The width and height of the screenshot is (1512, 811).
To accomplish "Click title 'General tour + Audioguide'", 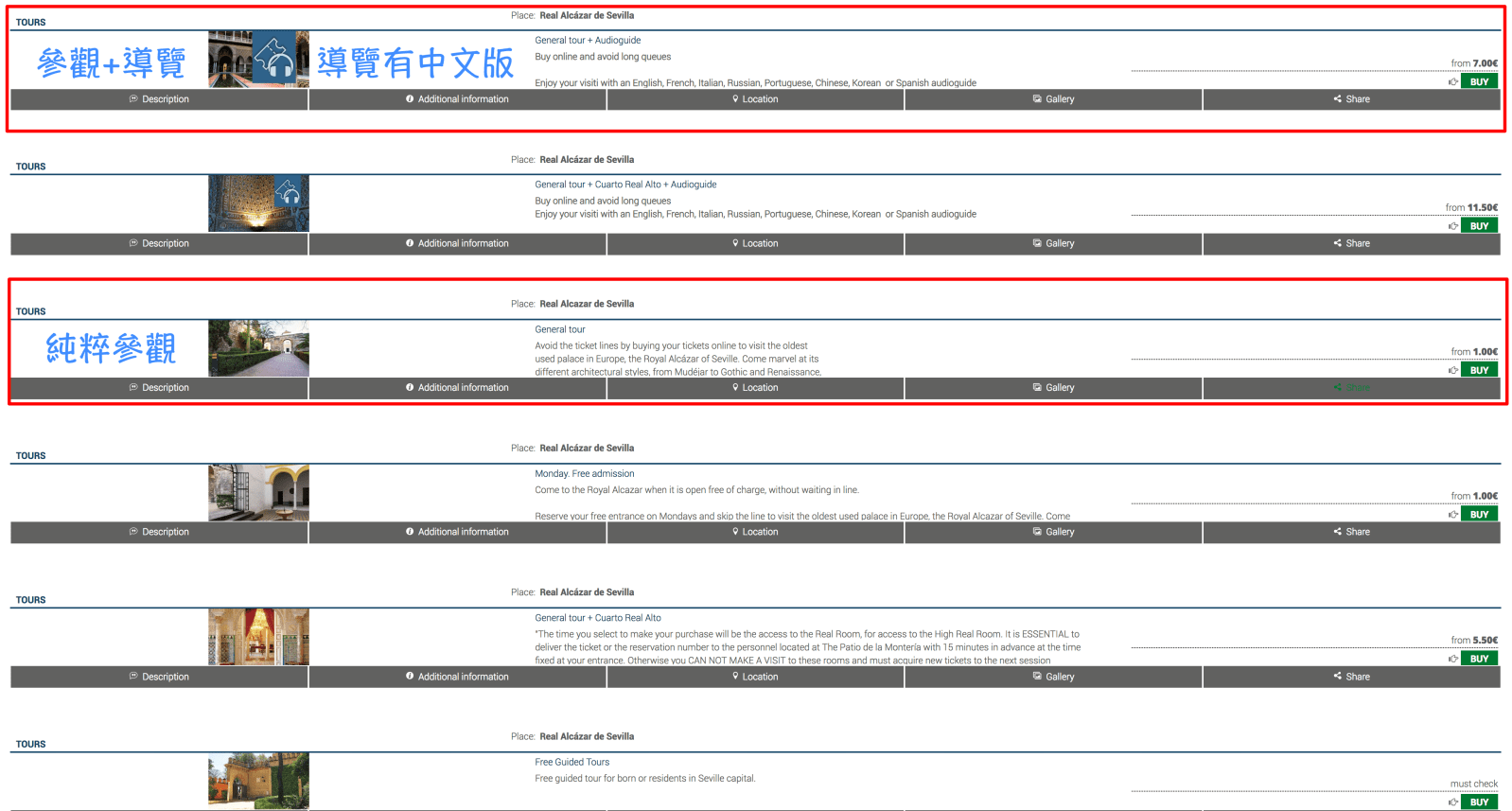I will point(588,41).
